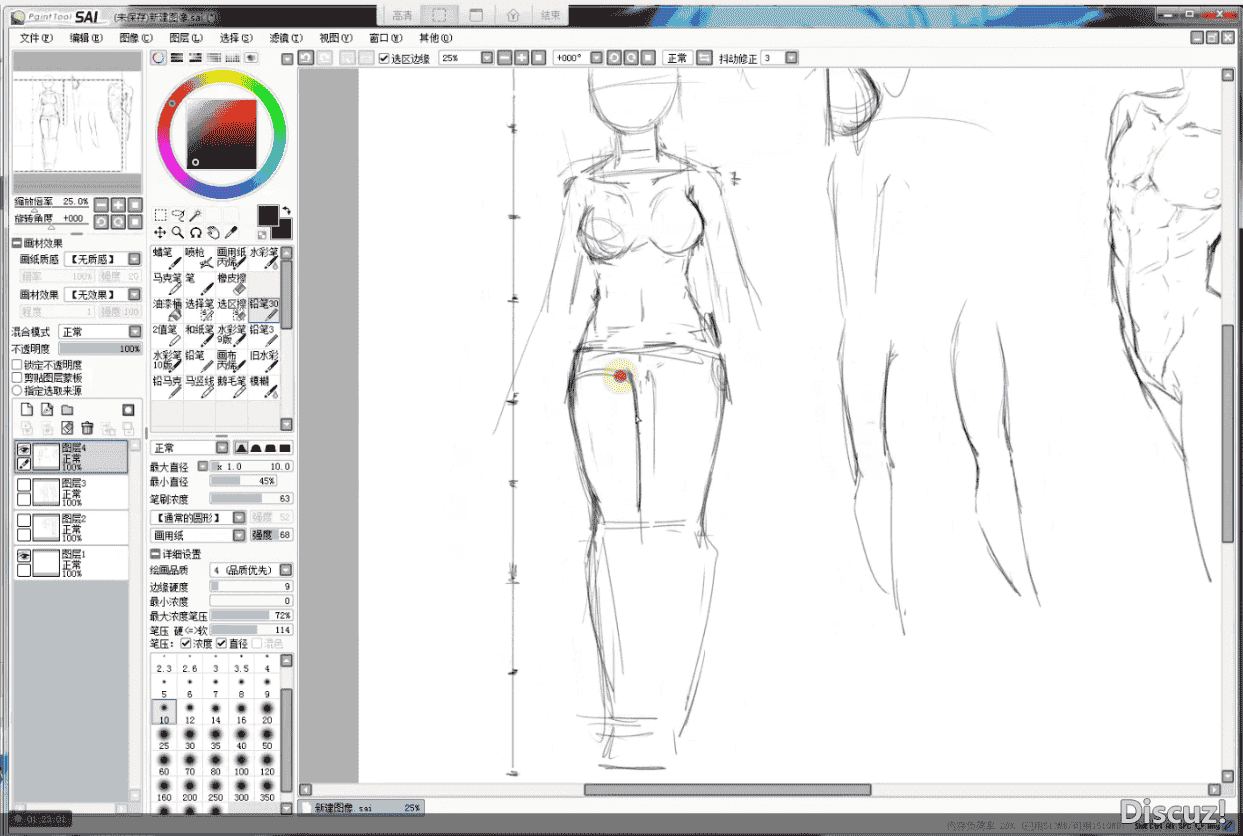Select brush size 20 preset
This screenshot has height=836, width=1243.
coord(267,714)
